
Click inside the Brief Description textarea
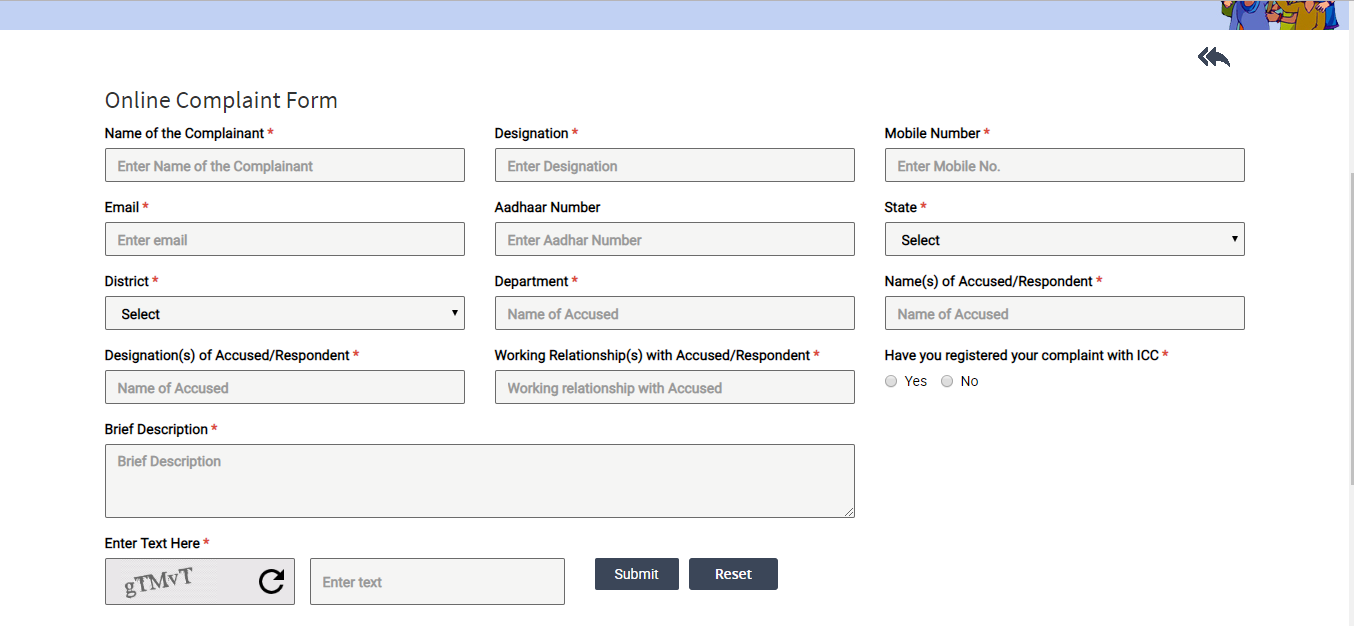click(x=479, y=481)
